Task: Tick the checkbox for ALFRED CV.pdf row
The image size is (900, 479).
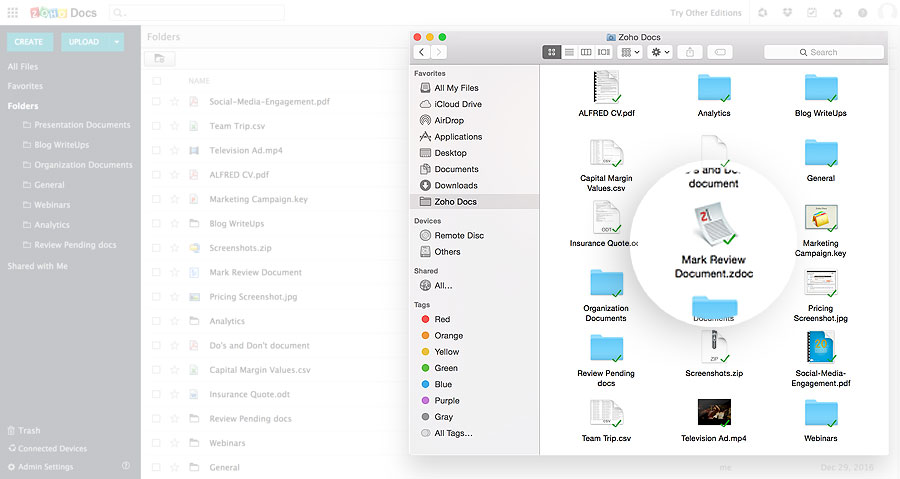Action: pos(156,175)
